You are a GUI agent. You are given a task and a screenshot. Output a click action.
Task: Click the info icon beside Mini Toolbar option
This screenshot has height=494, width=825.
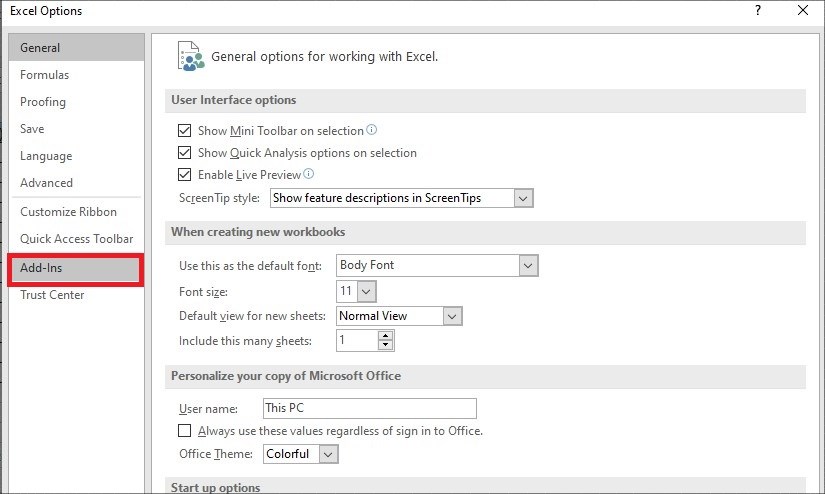[x=372, y=130]
